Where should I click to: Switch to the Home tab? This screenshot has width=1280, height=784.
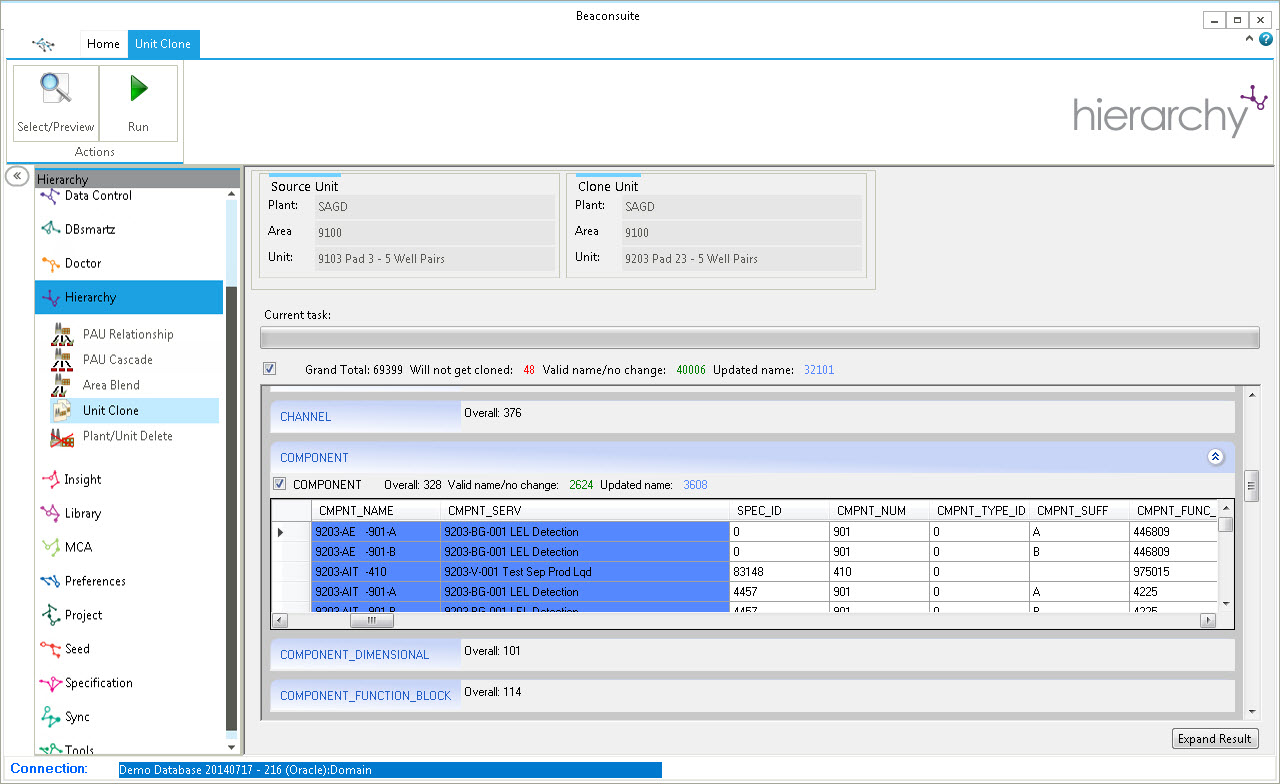(x=103, y=44)
